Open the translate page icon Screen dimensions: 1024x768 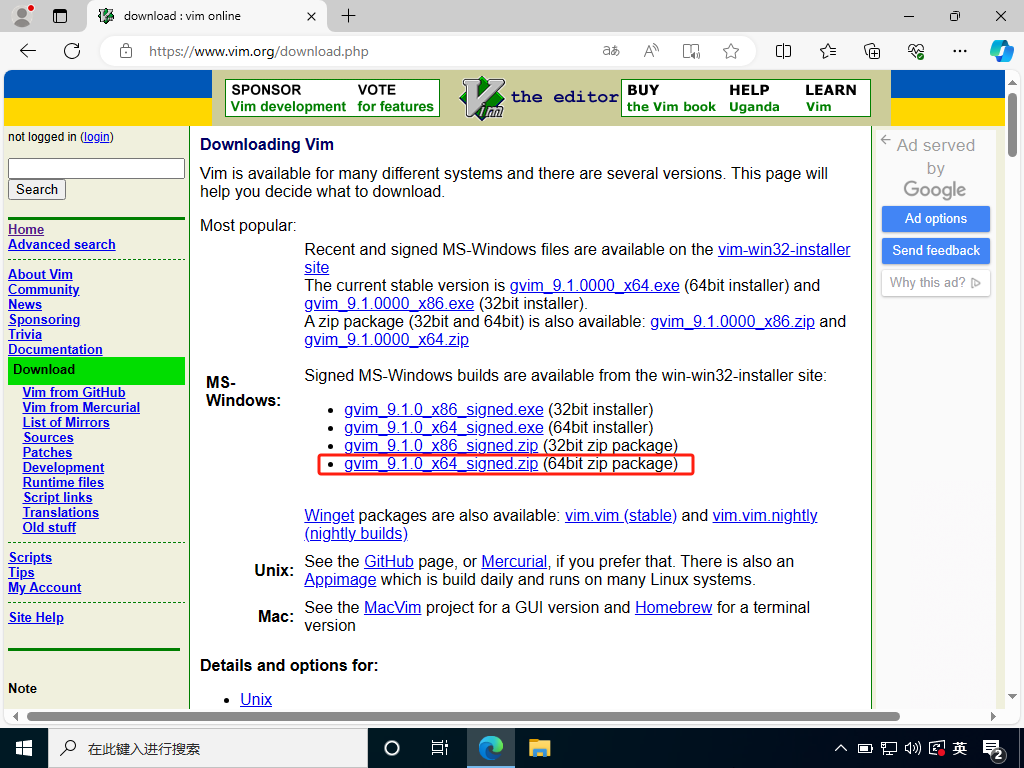pyautogui.click(x=611, y=51)
